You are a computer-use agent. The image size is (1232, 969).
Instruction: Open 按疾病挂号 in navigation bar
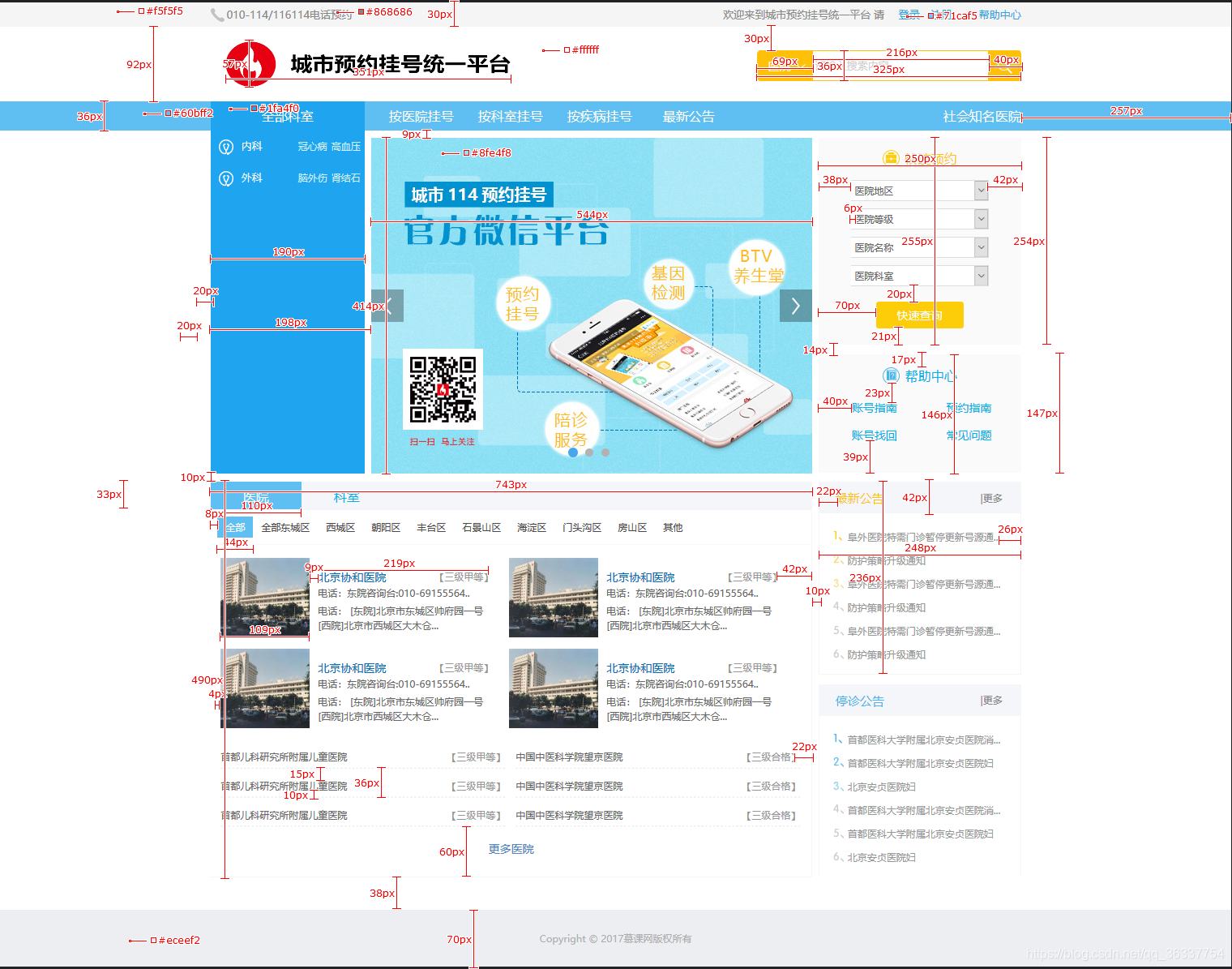pos(599,116)
